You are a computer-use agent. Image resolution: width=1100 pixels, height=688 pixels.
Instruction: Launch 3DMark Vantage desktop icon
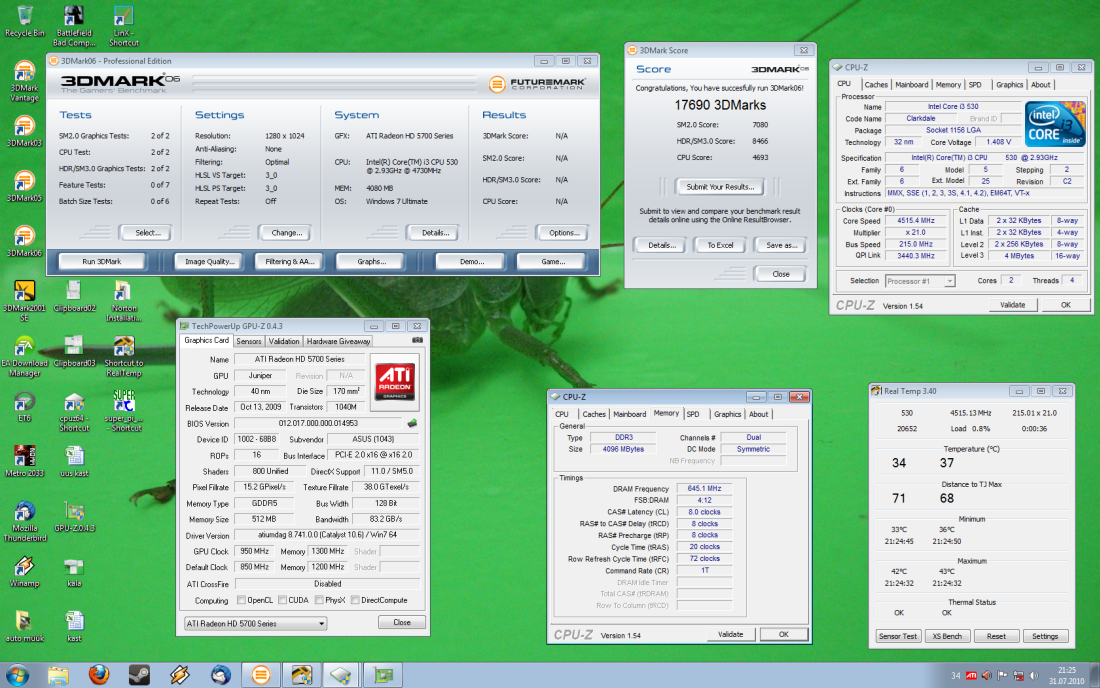point(25,81)
